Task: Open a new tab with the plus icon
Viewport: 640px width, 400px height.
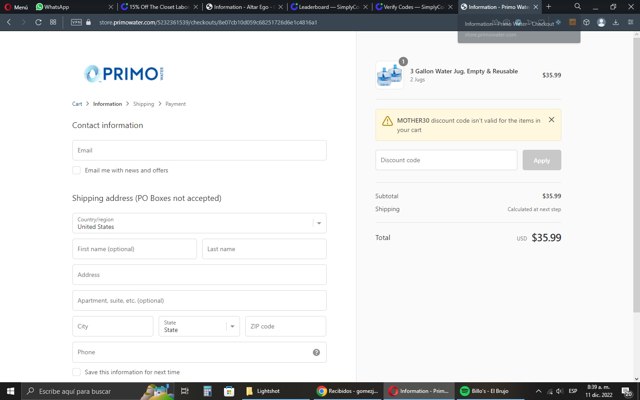Action: click(548, 7)
